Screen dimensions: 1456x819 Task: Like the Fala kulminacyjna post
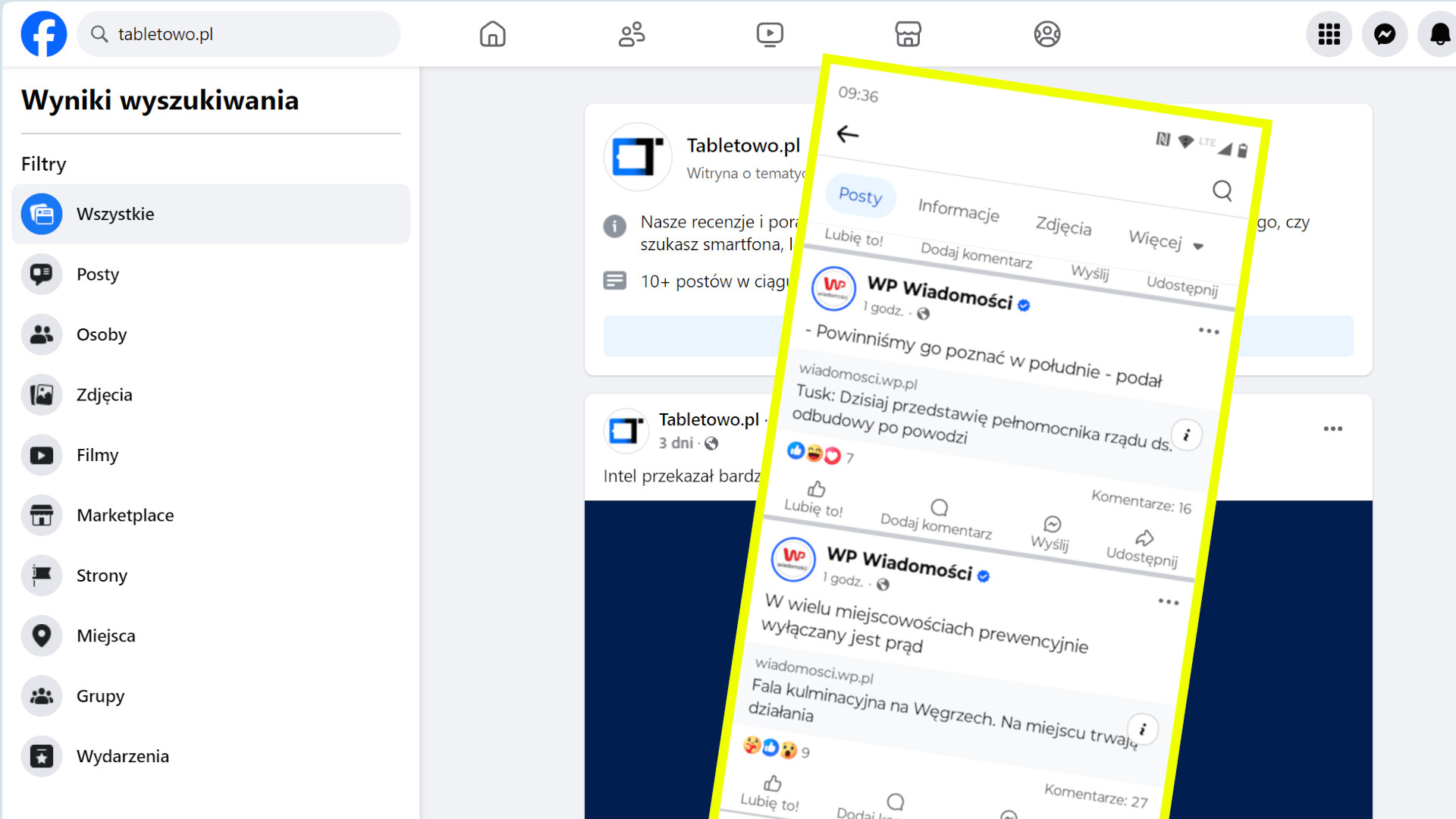point(770,793)
